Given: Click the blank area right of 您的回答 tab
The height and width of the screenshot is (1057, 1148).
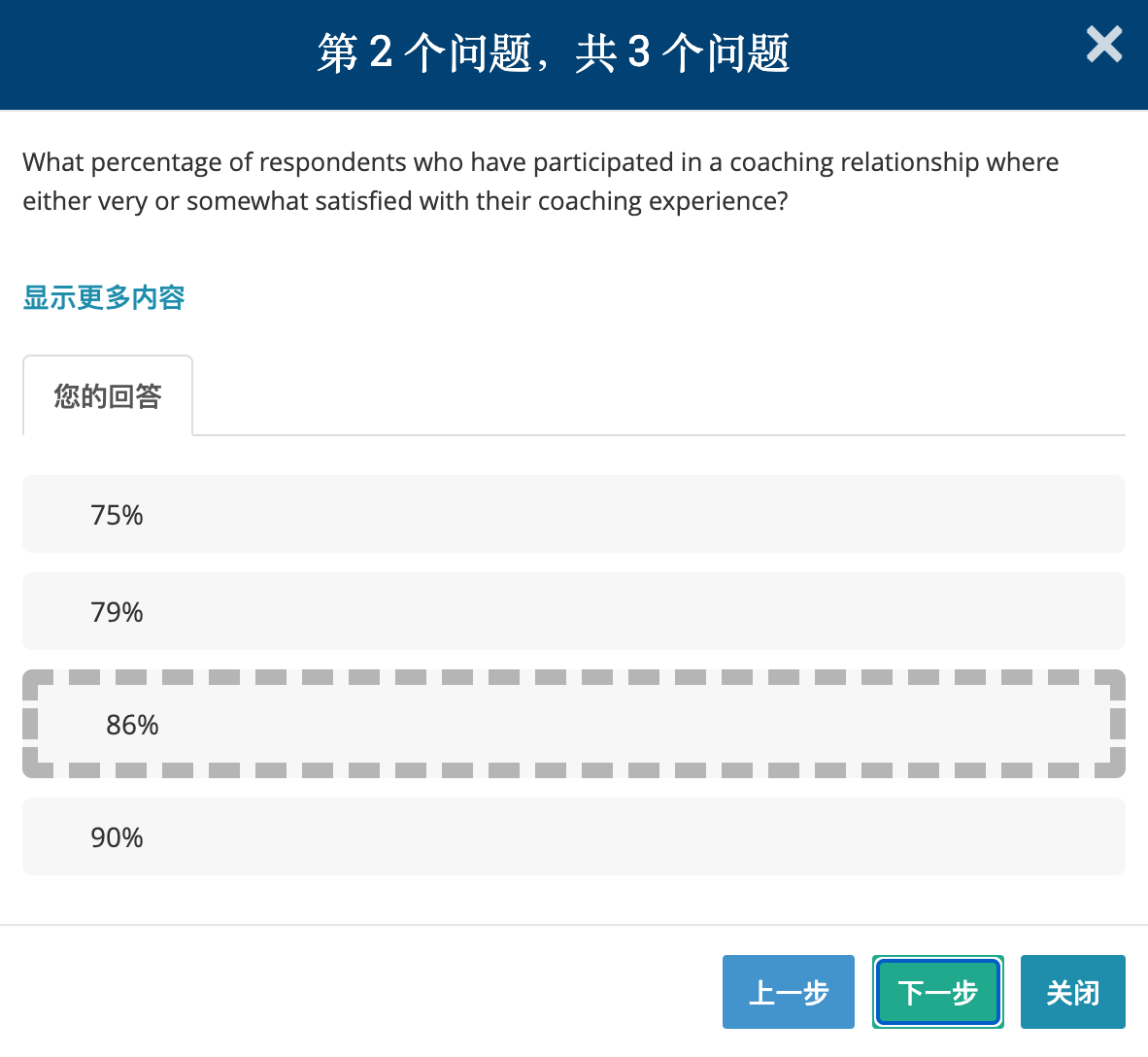Looking at the screenshot, I should [x=658, y=396].
